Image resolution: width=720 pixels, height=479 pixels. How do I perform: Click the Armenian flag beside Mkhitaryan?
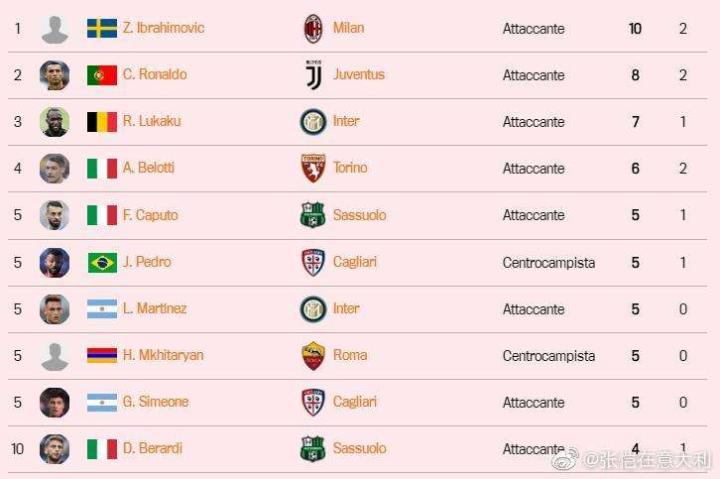click(x=102, y=355)
